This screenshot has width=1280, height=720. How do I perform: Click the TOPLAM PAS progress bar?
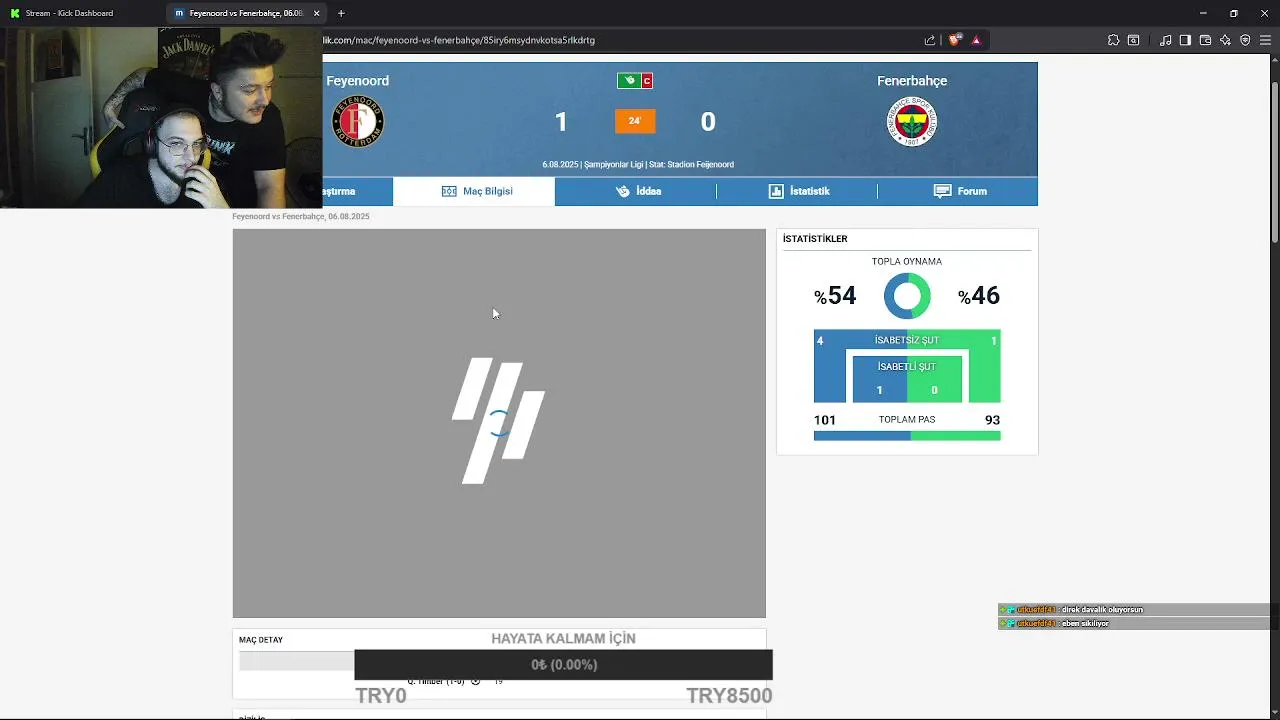(907, 436)
